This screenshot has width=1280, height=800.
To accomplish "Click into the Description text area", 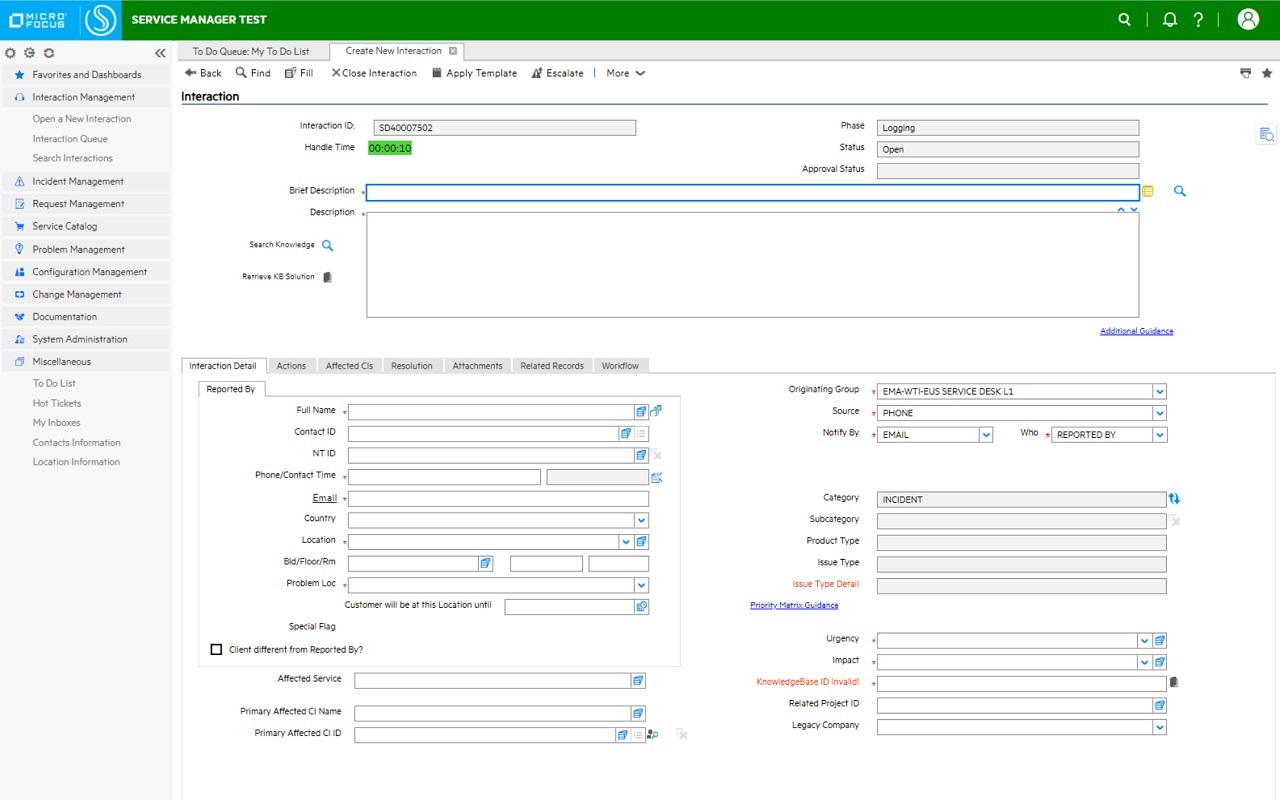I will pos(753,265).
